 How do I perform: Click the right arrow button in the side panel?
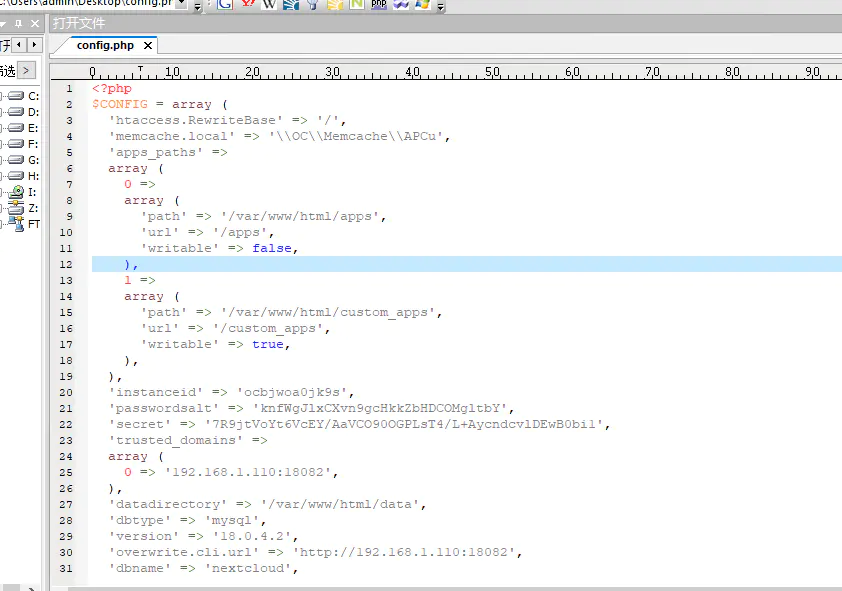[x=35, y=45]
